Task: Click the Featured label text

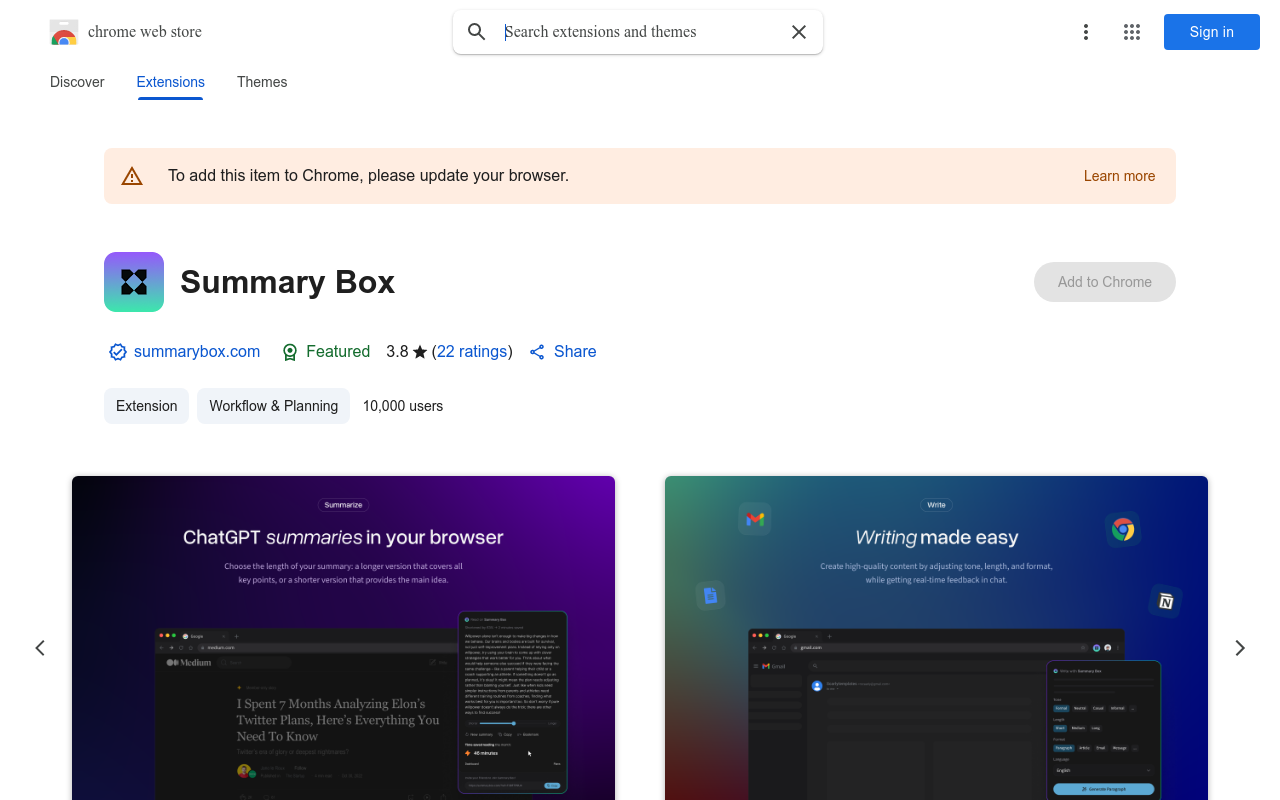Action: 338,352
